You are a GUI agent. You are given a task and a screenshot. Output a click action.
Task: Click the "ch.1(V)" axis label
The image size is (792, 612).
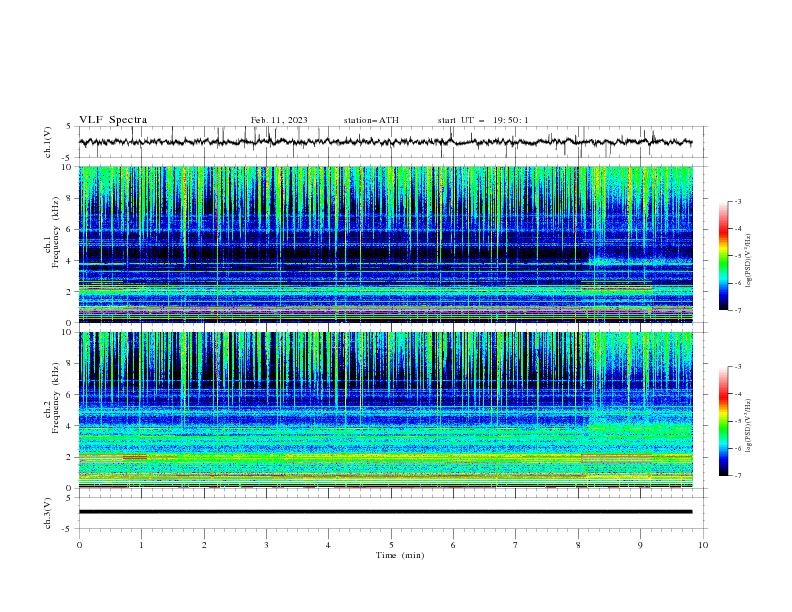click(48, 142)
